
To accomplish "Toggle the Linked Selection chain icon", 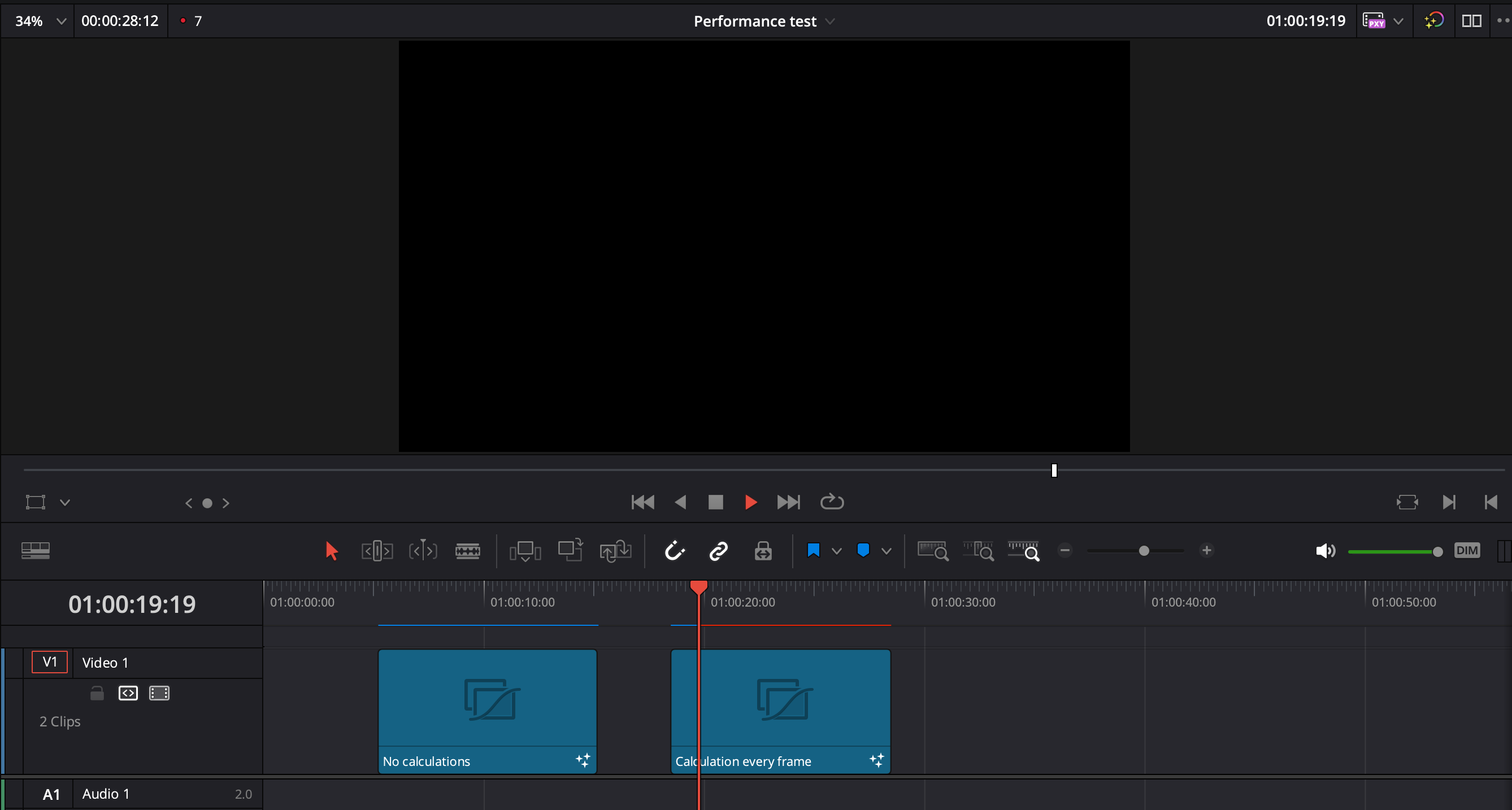I will click(719, 551).
